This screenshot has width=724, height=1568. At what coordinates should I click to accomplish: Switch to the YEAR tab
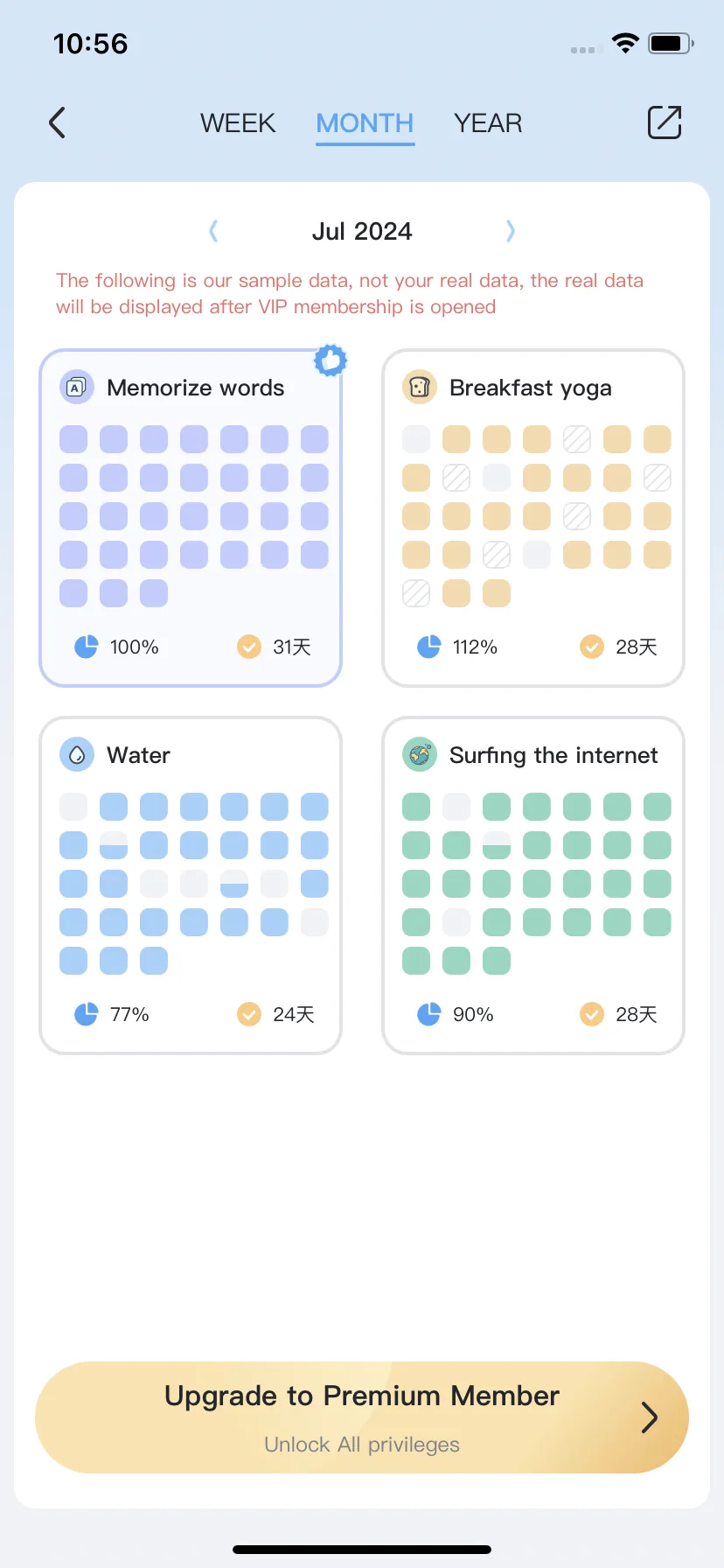tap(488, 123)
